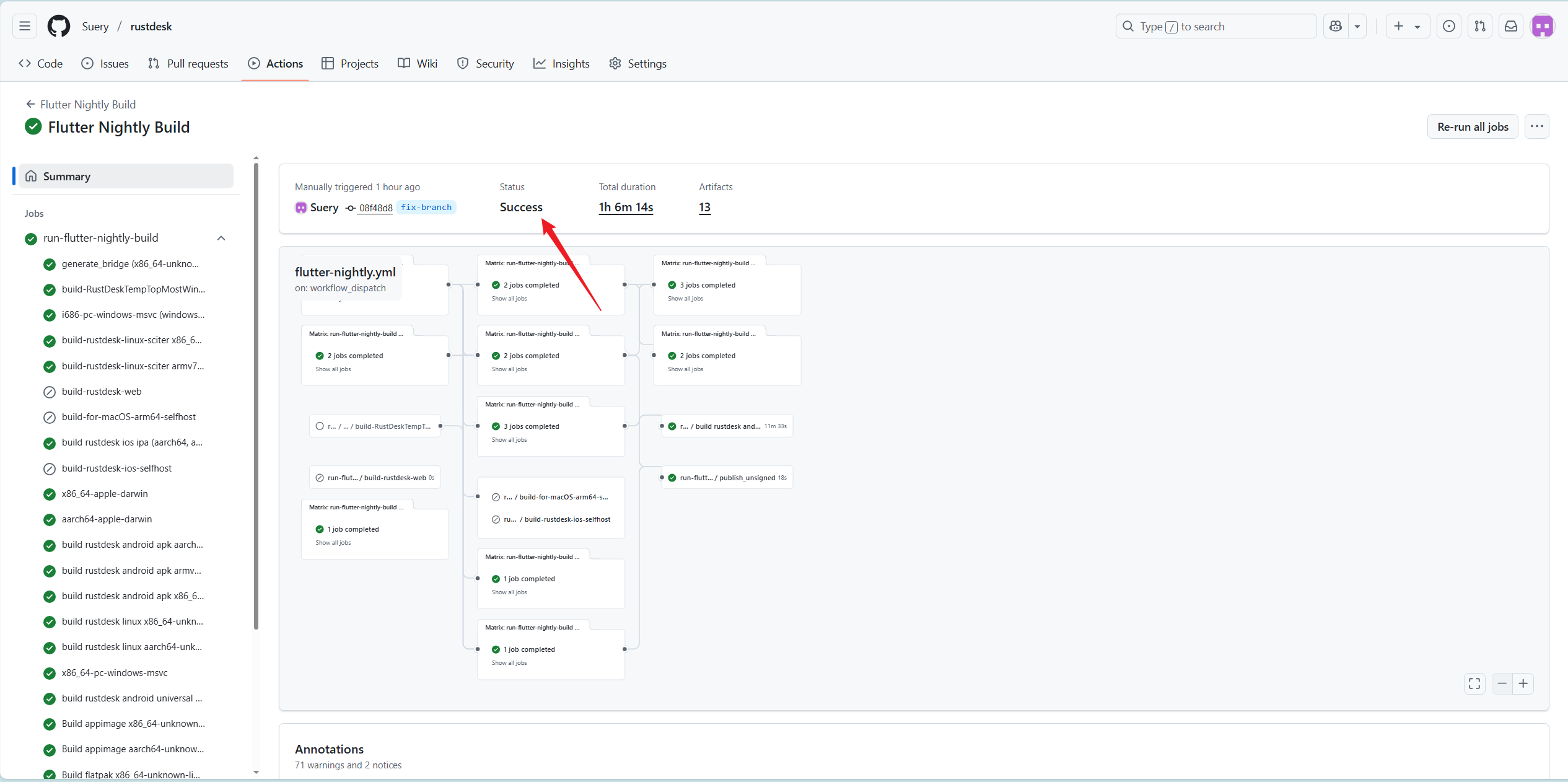Image resolution: width=1568 pixels, height=782 pixels.
Task: Open the Security tab
Action: 486,63
